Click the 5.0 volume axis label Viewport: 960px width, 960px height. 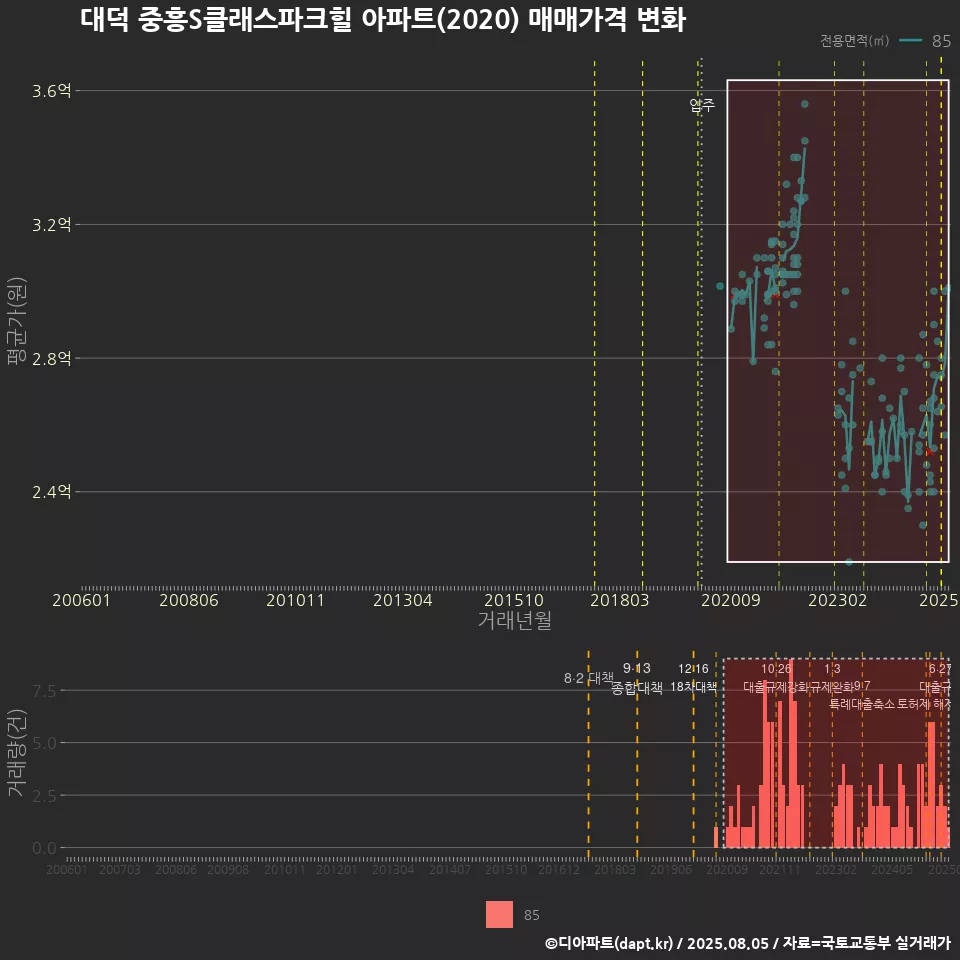pos(44,743)
